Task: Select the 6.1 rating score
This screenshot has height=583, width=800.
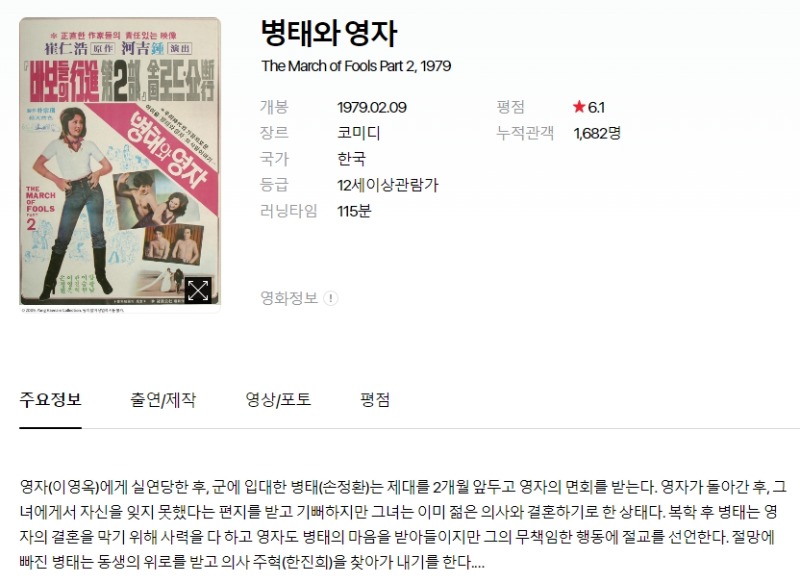Action: pyautogui.click(x=596, y=107)
